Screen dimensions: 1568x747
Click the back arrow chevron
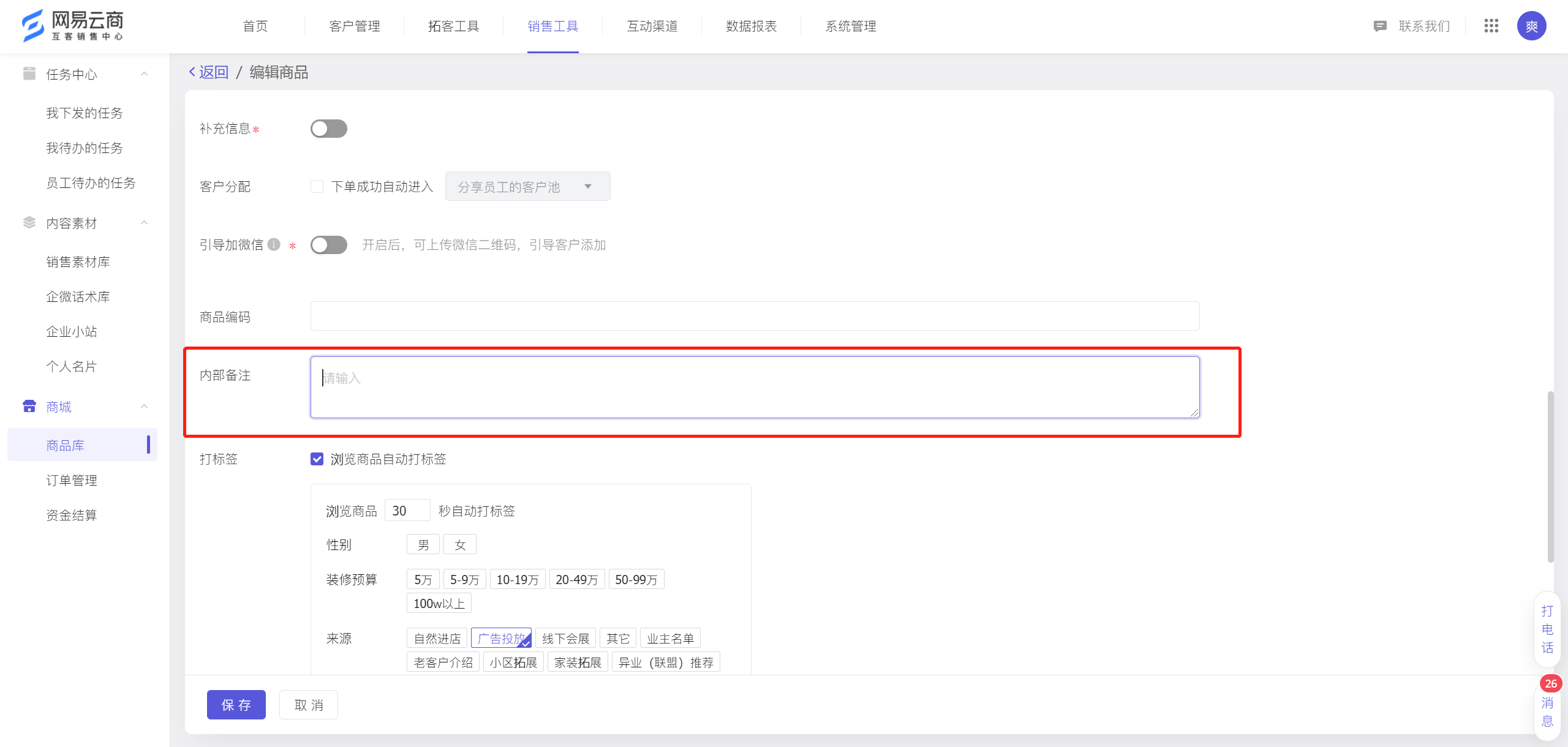192,72
